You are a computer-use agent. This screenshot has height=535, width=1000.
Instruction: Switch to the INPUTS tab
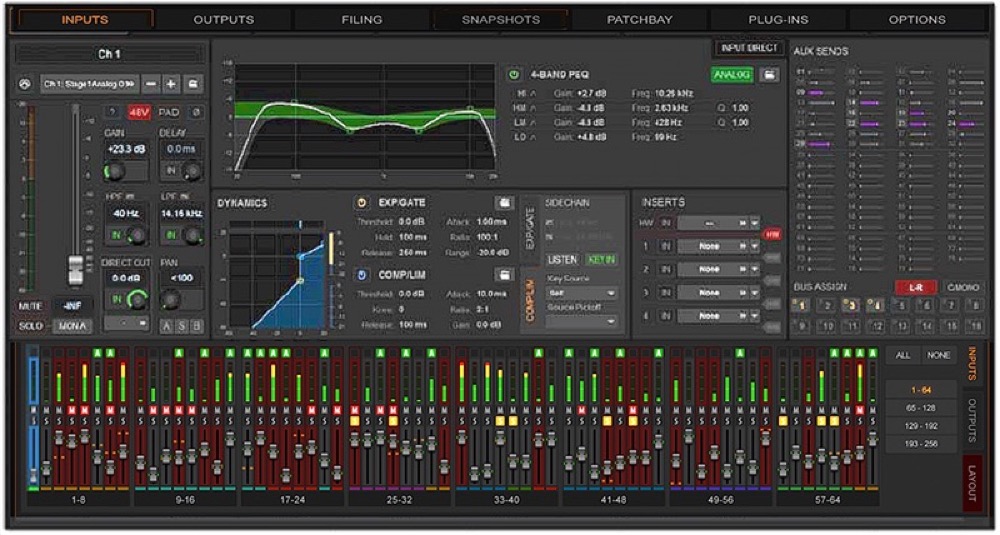pos(85,19)
